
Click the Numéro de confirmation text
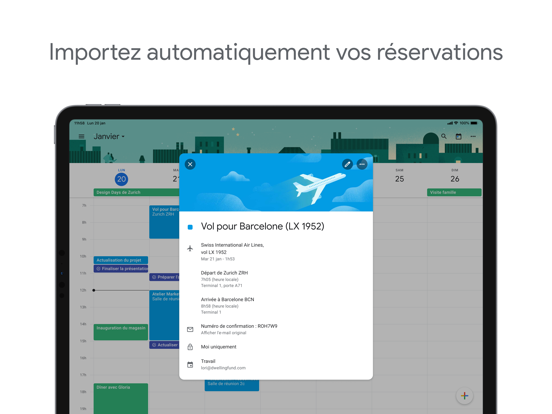(x=239, y=326)
